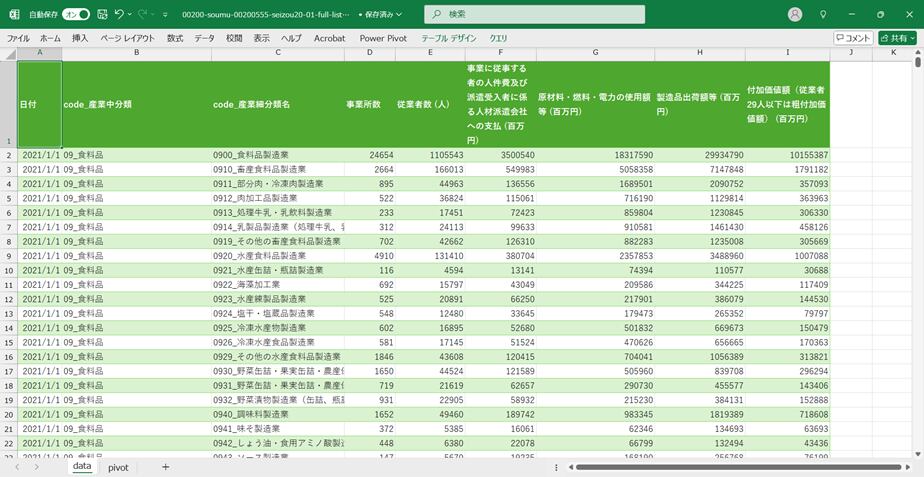Click the Excel app icon in title bar
The width and height of the screenshot is (924, 477).
pyautogui.click(x=14, y=14)
